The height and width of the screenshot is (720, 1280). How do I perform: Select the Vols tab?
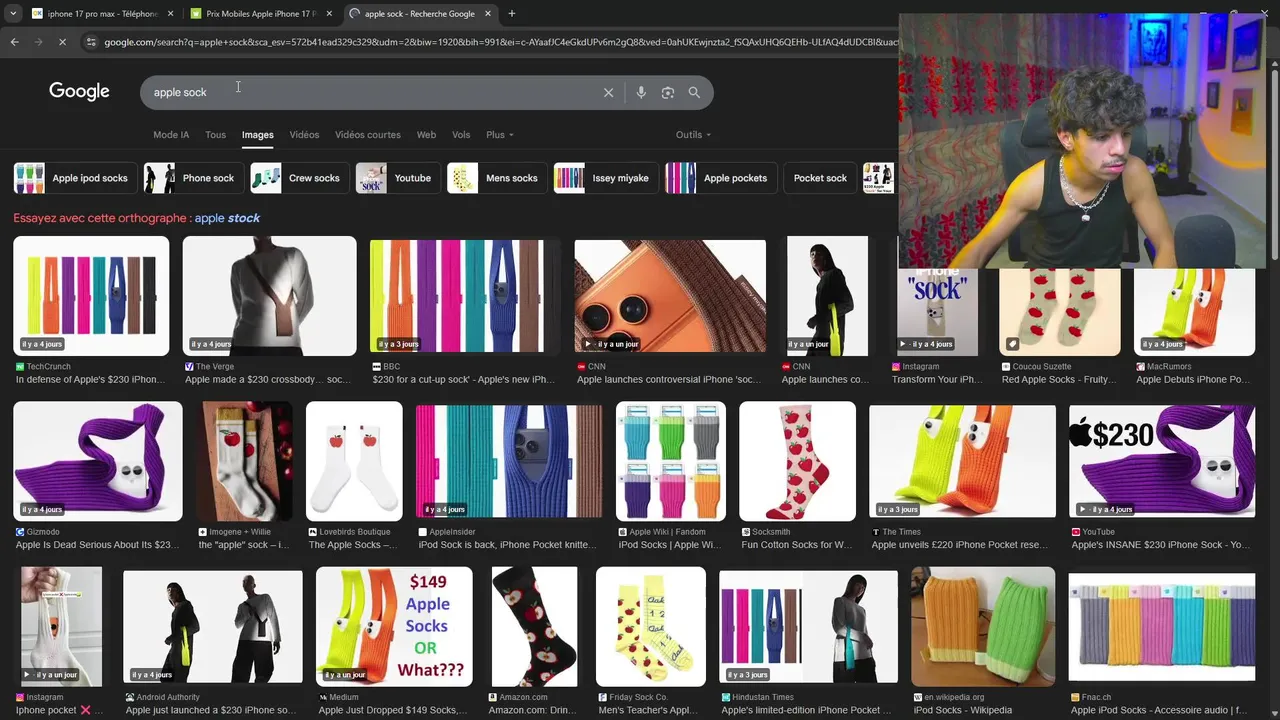tap(461, 135)
